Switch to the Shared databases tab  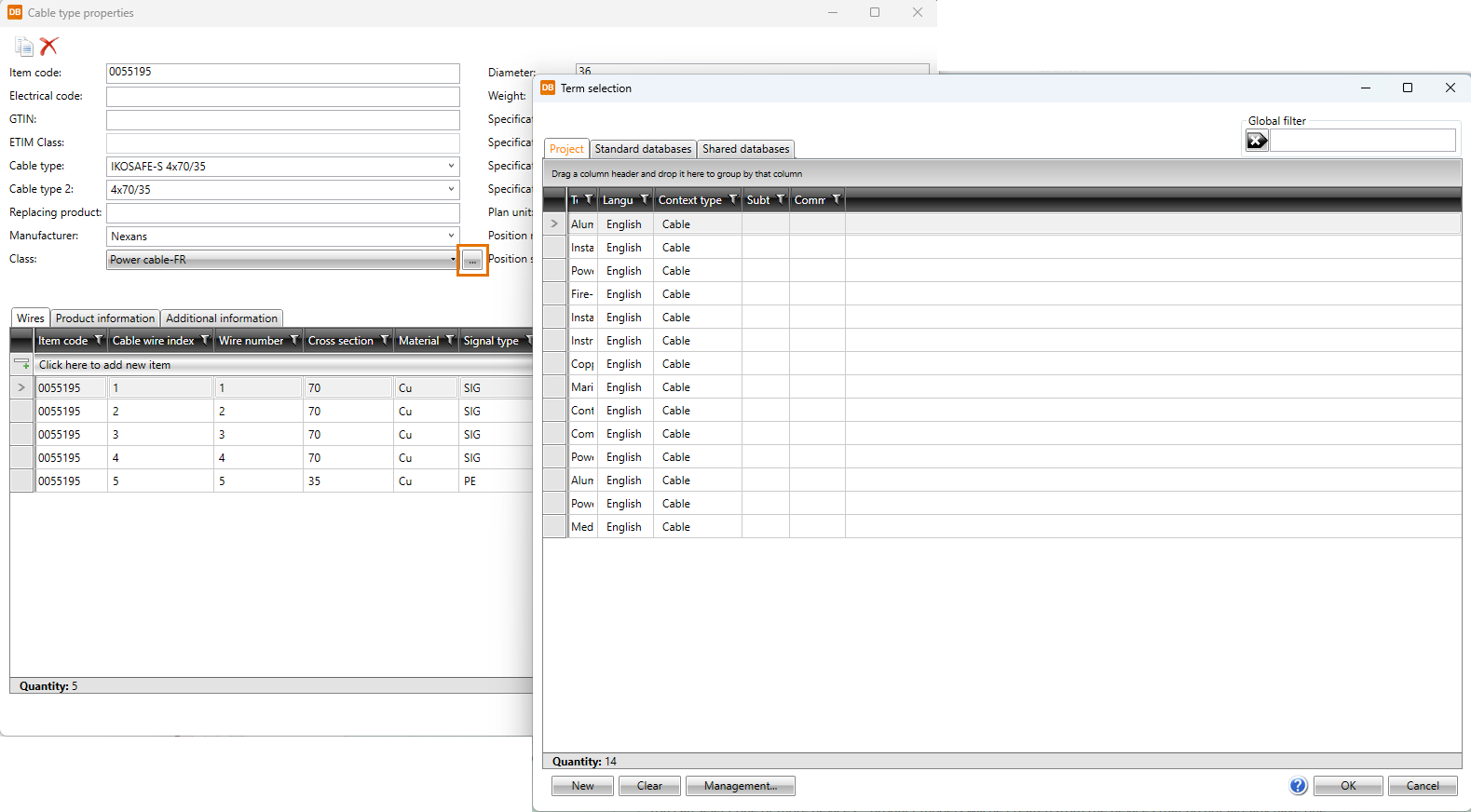coord(745,149)
